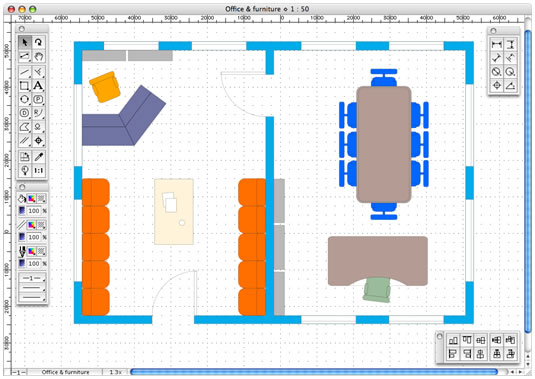The width and height of the screenshot is (535, 379).
Task: Pick the crosshair locator tool
Action: pyautogui.click(x=38, y=140)
